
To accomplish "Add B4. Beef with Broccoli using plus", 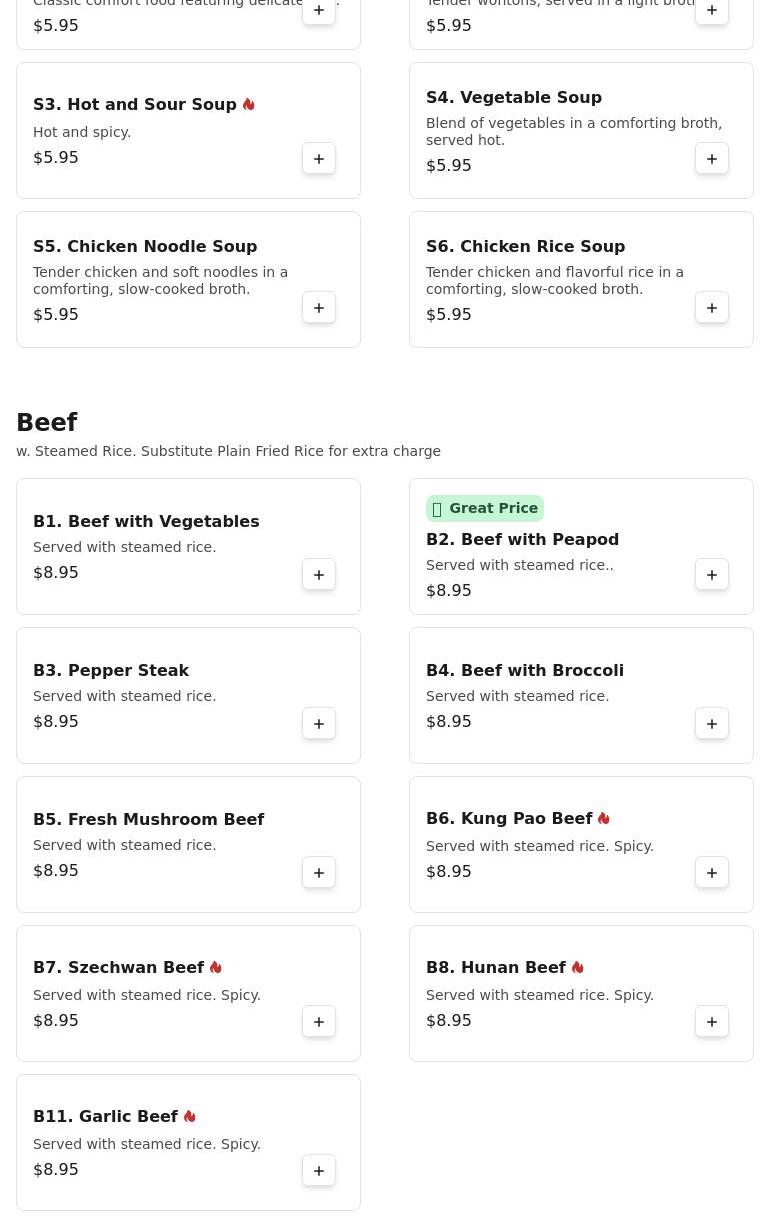I will coord(712,724).
